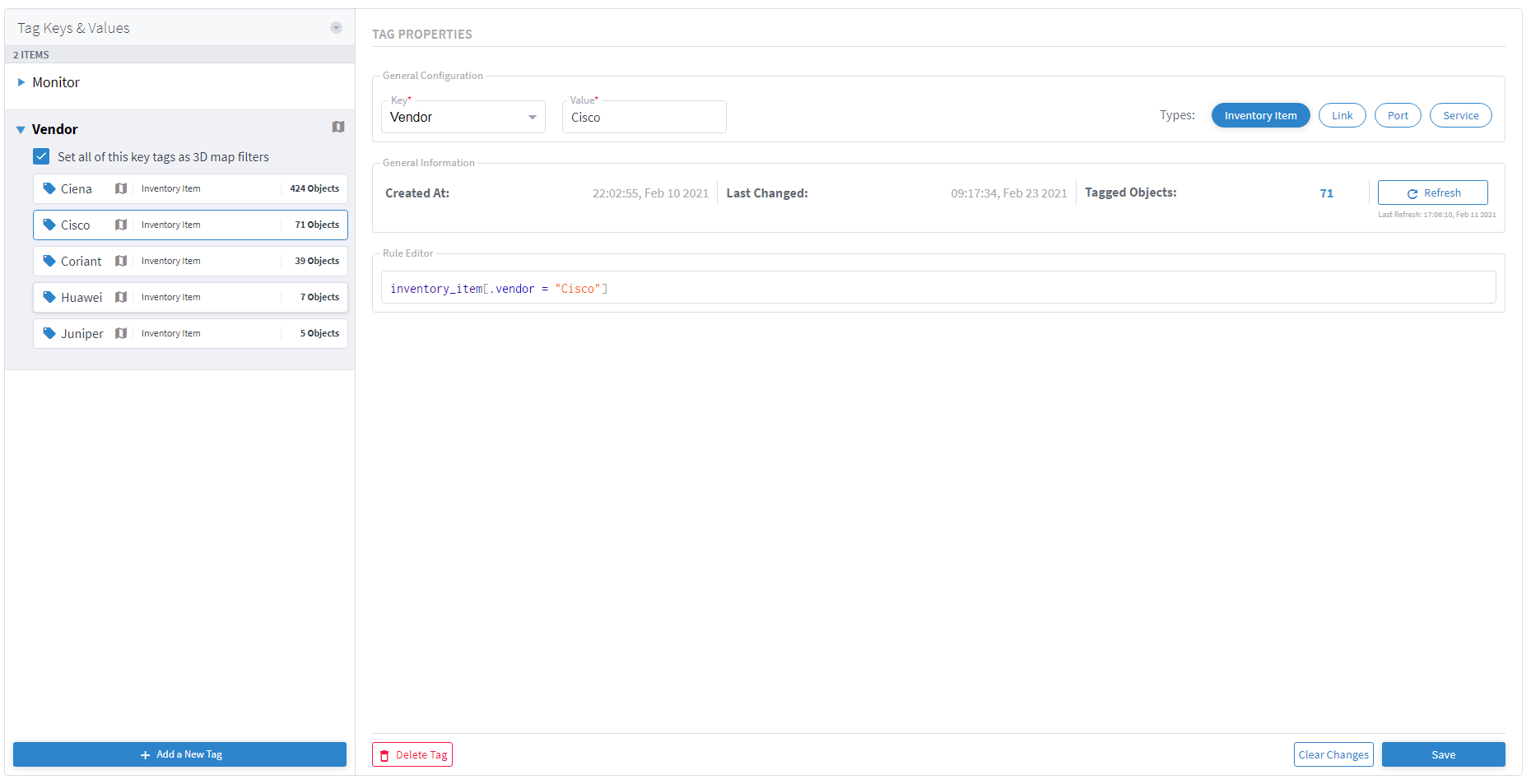Collapse the Vendor tag key
This screenshot has height=784, width=1531.
(20, 129)
